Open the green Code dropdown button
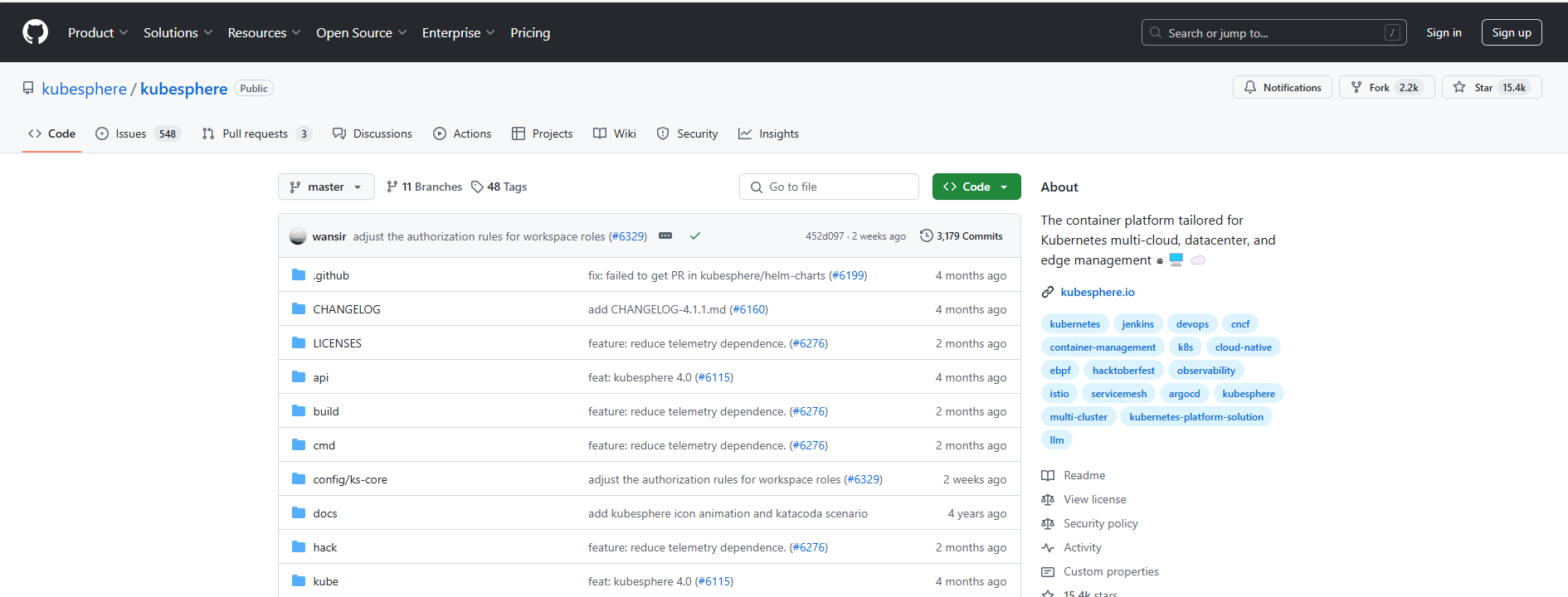Viewport: 1568px width, 597px height. tap(976, 187)
